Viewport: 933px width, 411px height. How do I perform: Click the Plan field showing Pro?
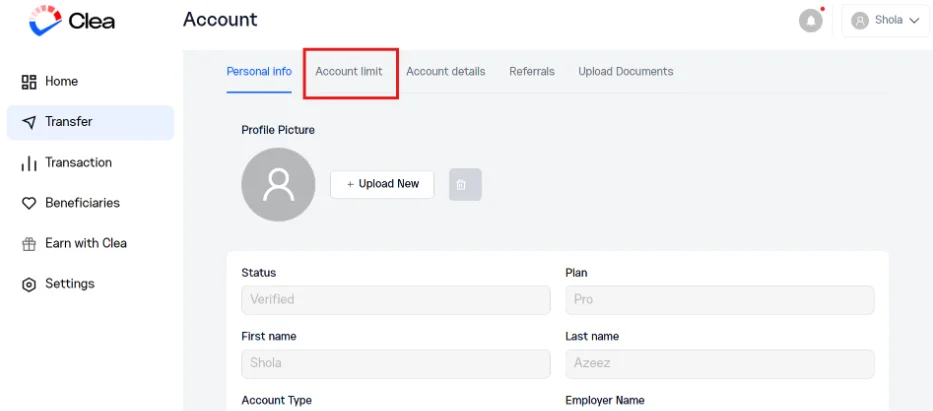(x=720, y=300)
